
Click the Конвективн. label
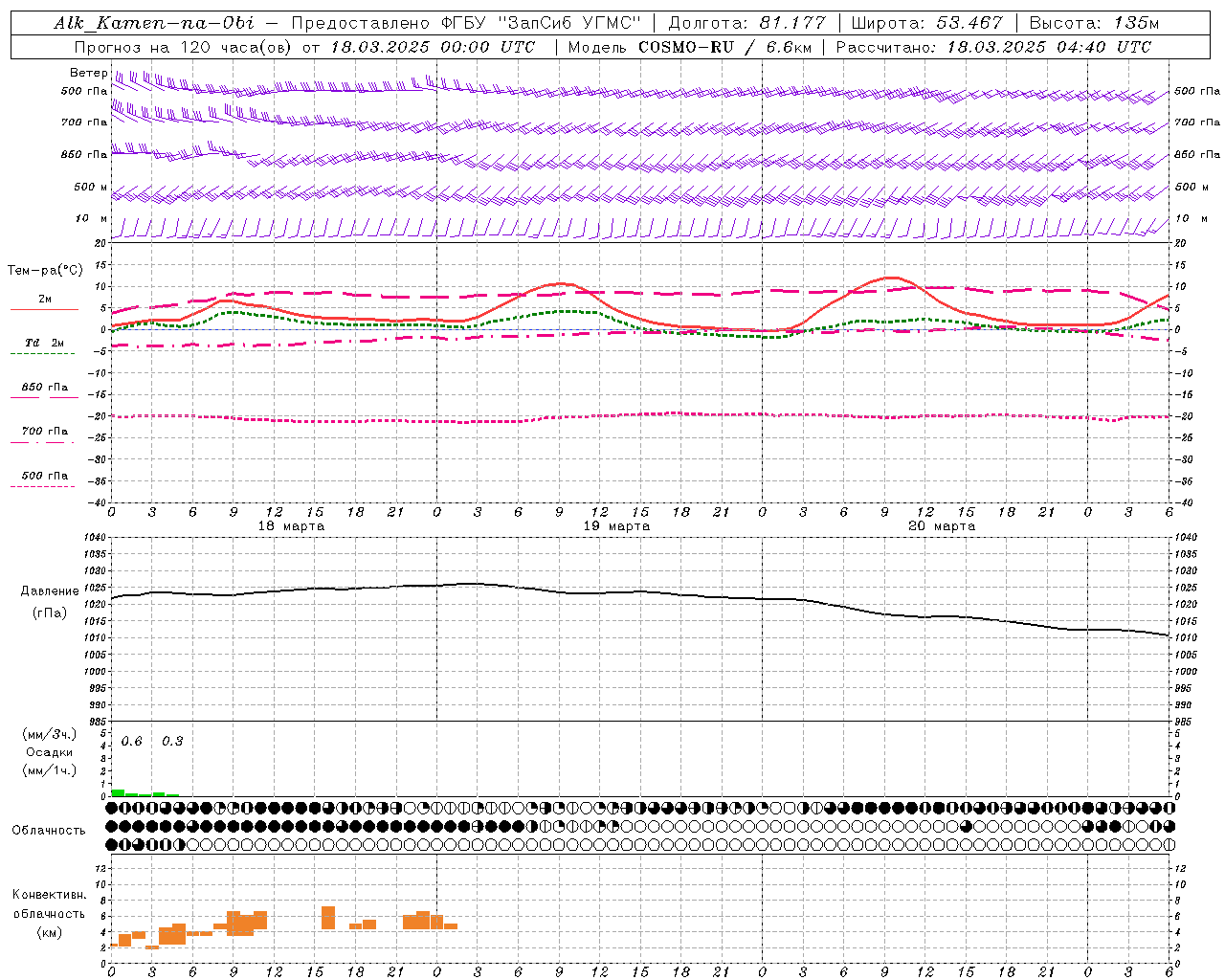(49, 895)
